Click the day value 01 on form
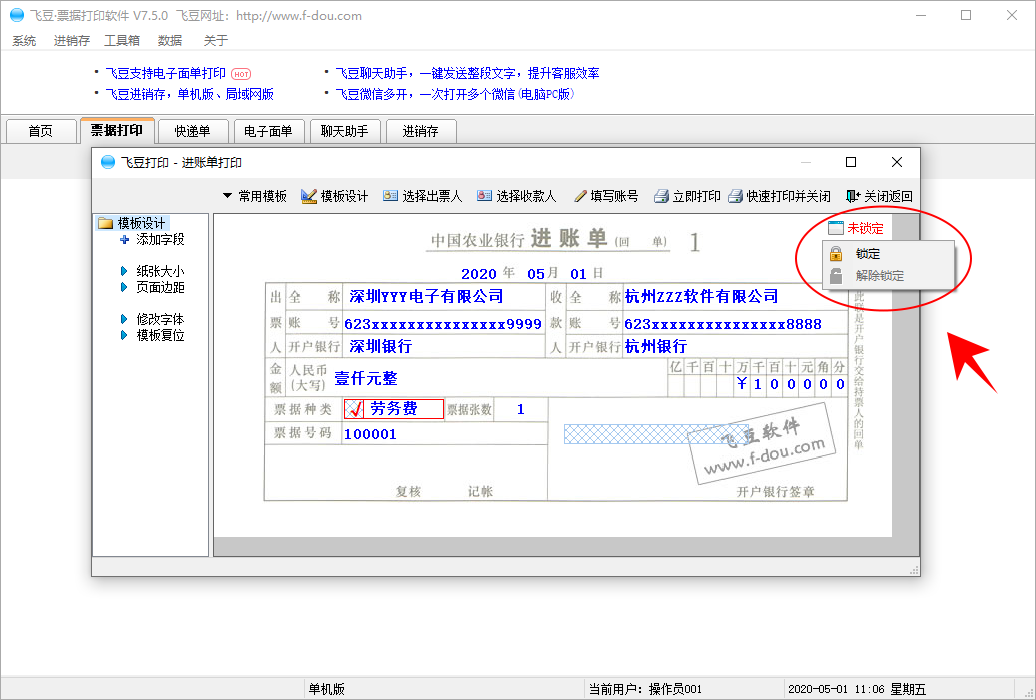 [x=578, y=274]
